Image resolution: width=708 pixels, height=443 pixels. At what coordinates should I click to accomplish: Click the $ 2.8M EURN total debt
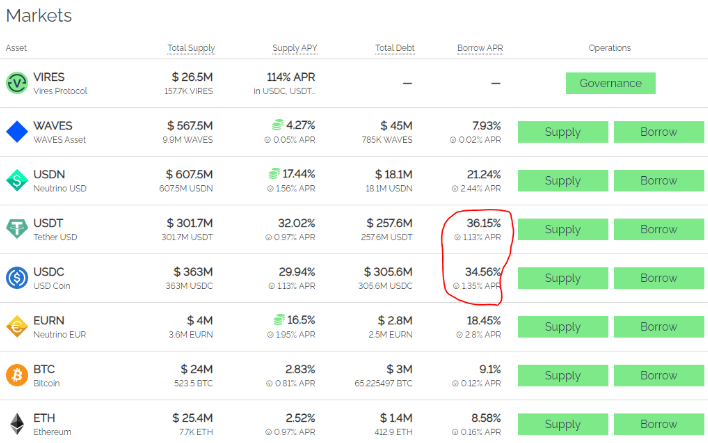click(395, 321)
